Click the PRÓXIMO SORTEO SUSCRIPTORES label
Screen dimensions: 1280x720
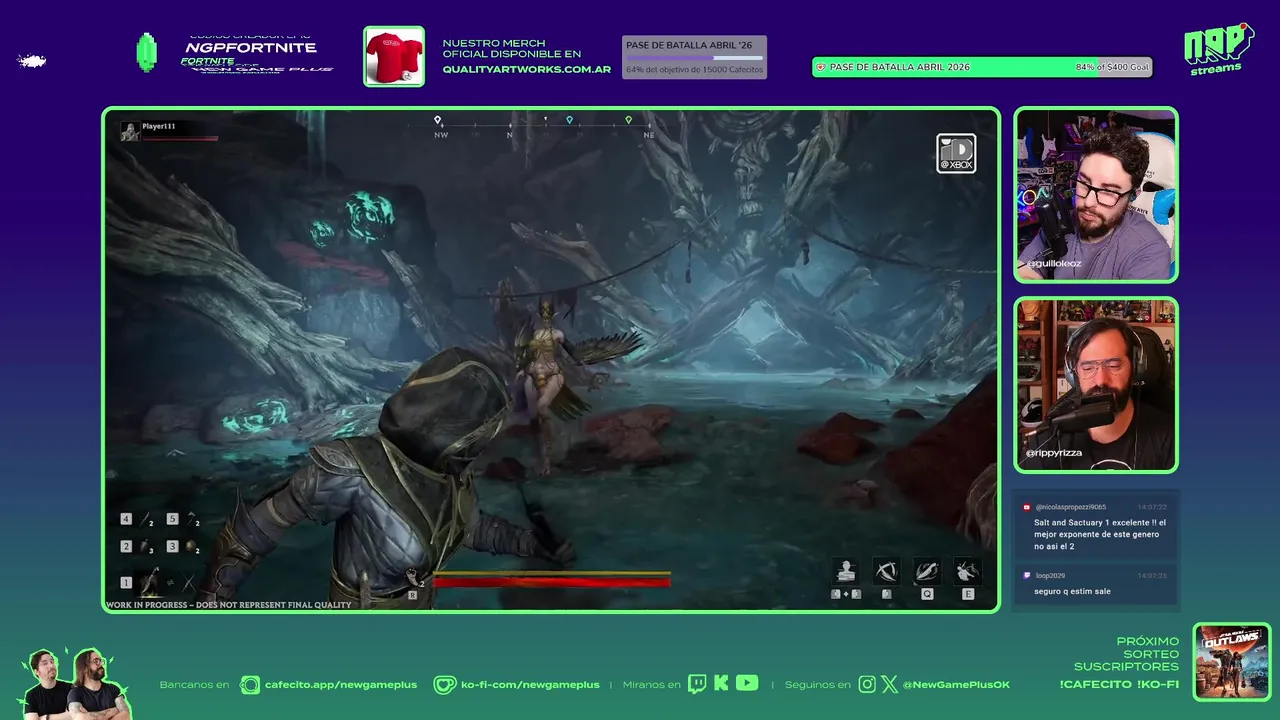pos(1127,654)
